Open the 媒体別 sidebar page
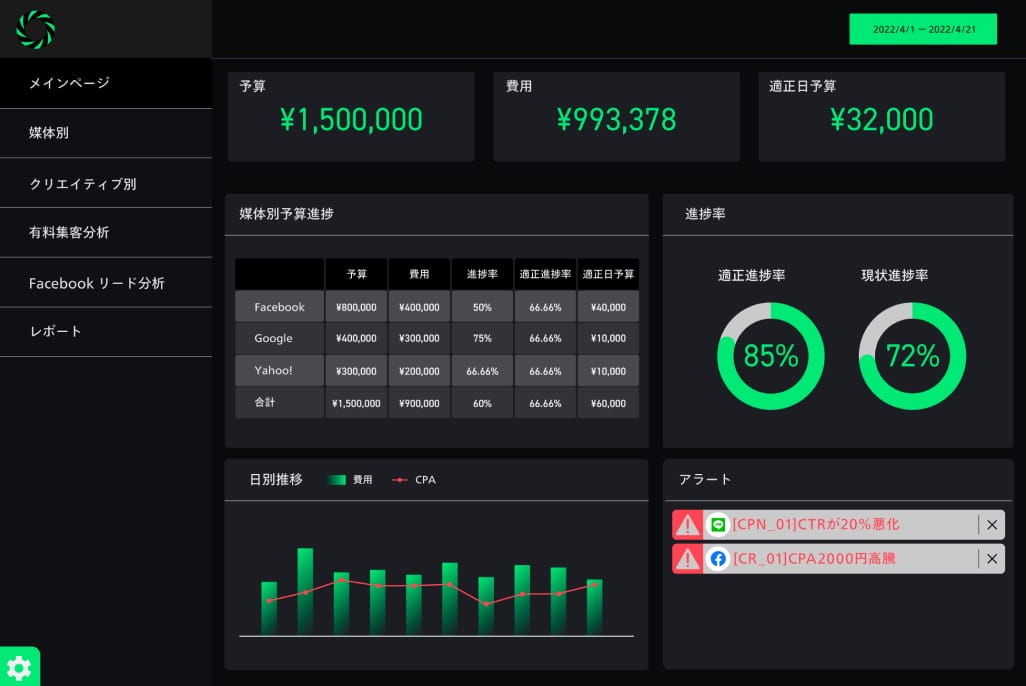This screenshot has height=686, width=1026. pyautogui.click(x=105, y=133)
